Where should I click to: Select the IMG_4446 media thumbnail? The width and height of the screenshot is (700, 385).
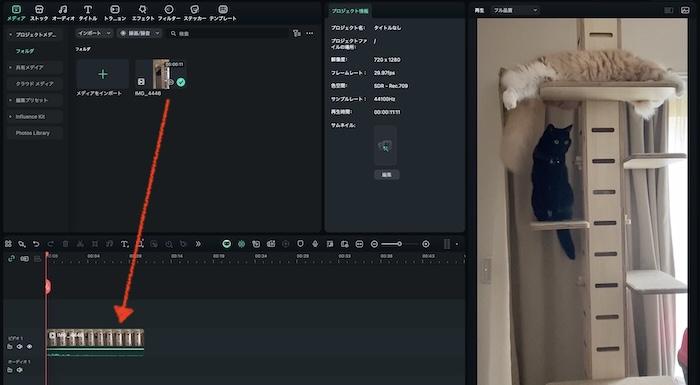(x=160, y=74)
